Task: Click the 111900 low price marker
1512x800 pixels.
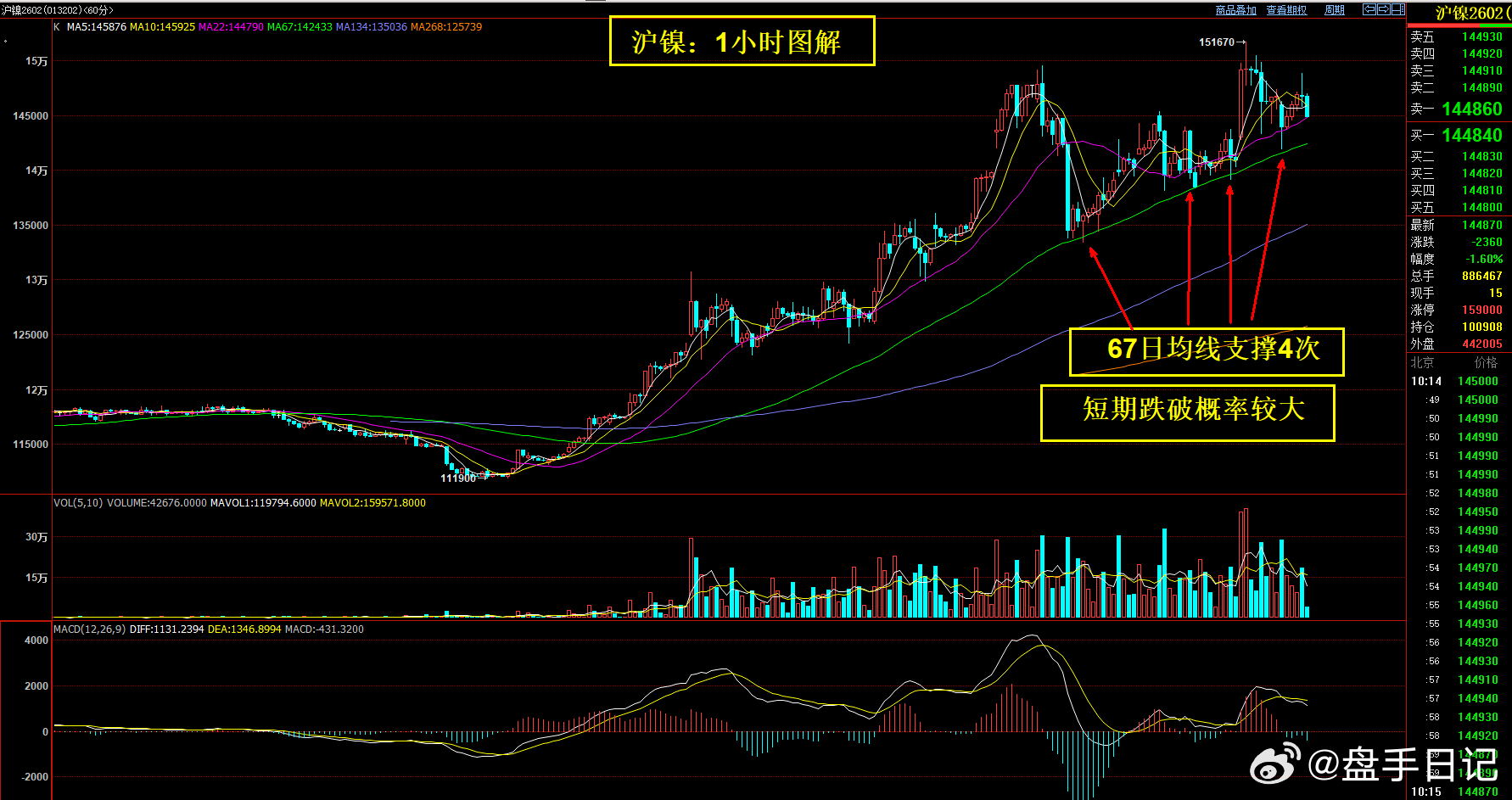Action: pyautogui.click(x=458, y=478)
